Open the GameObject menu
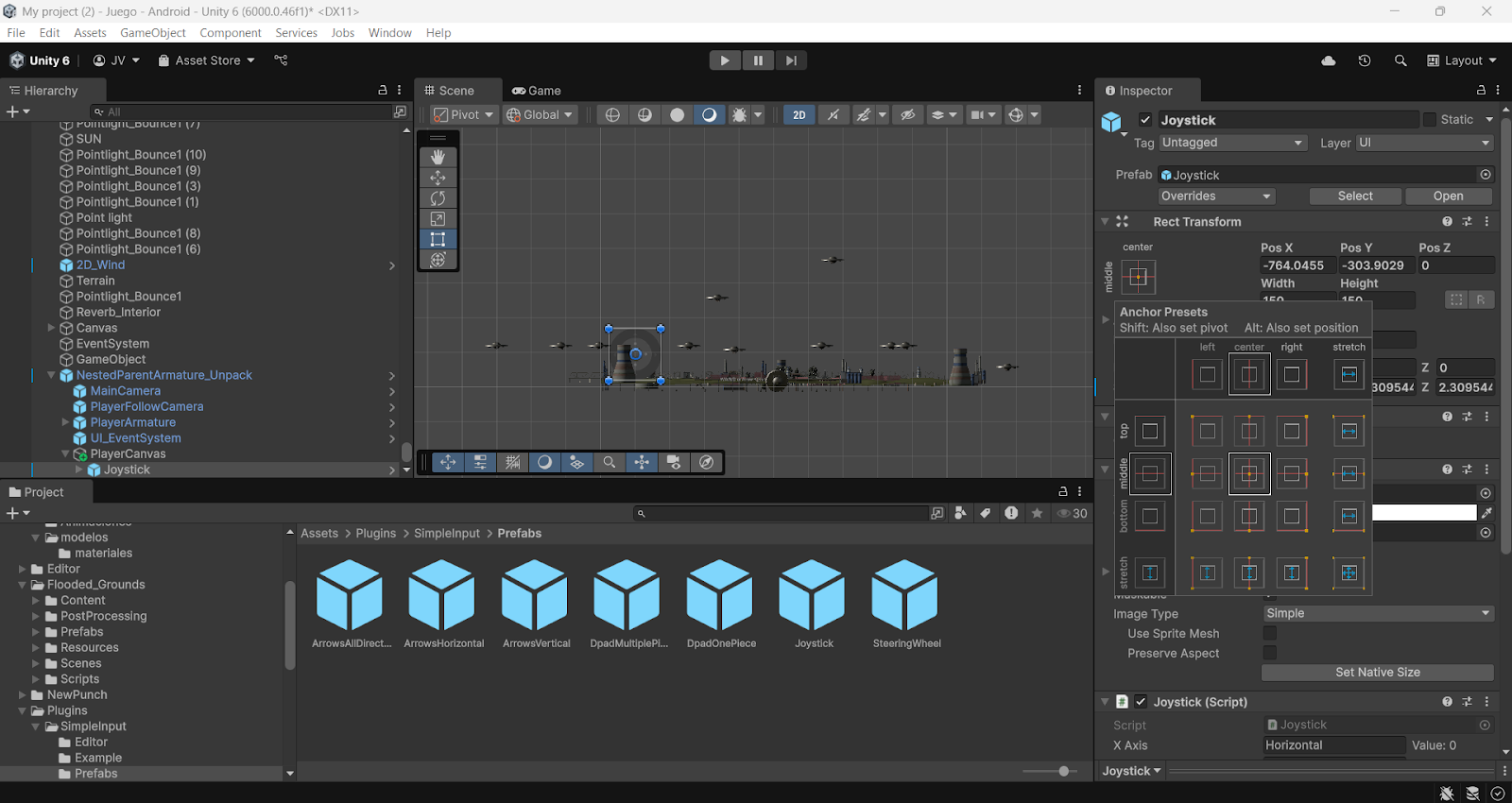Viewport: 1512px width, 803px height. (x=153, y=33)
